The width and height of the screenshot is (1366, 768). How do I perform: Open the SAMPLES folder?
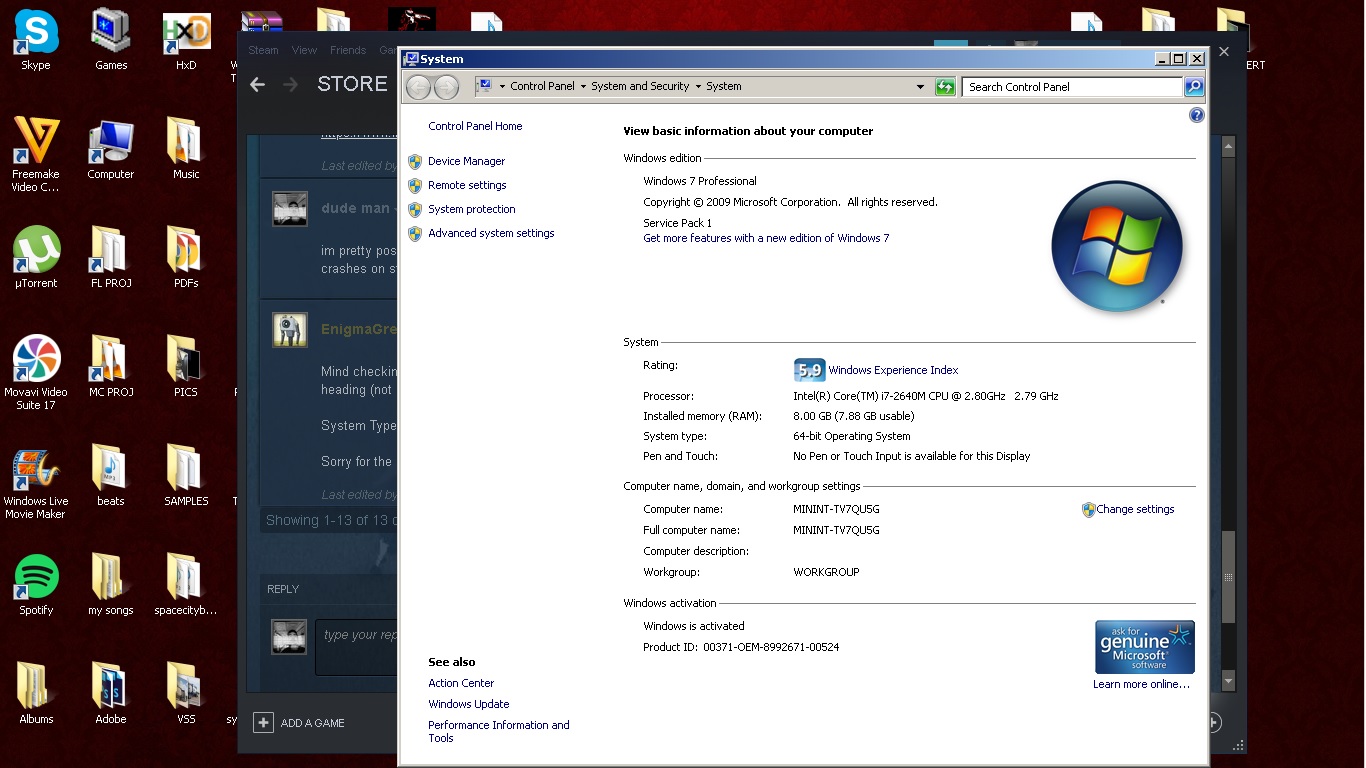click(x=186, y=476)
